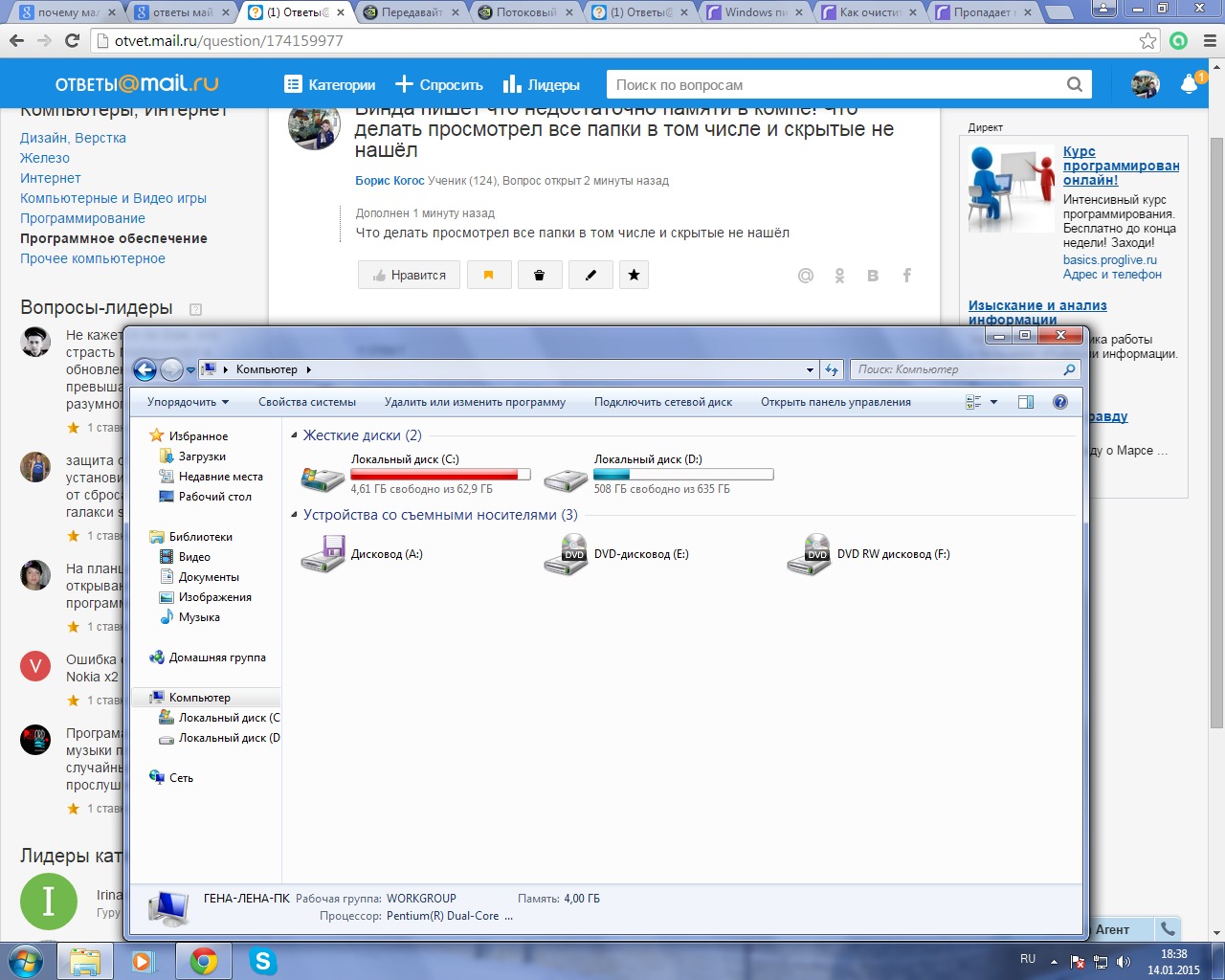Click Подключить сетевой диск

pos(663,402)
